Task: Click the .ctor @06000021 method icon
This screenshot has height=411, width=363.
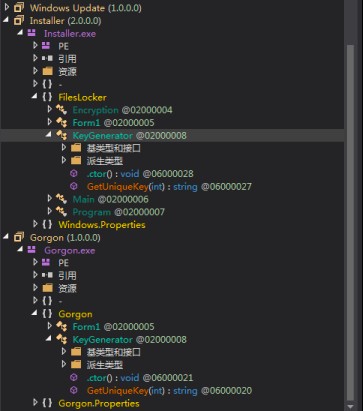Action: click(x=74, y=378)
